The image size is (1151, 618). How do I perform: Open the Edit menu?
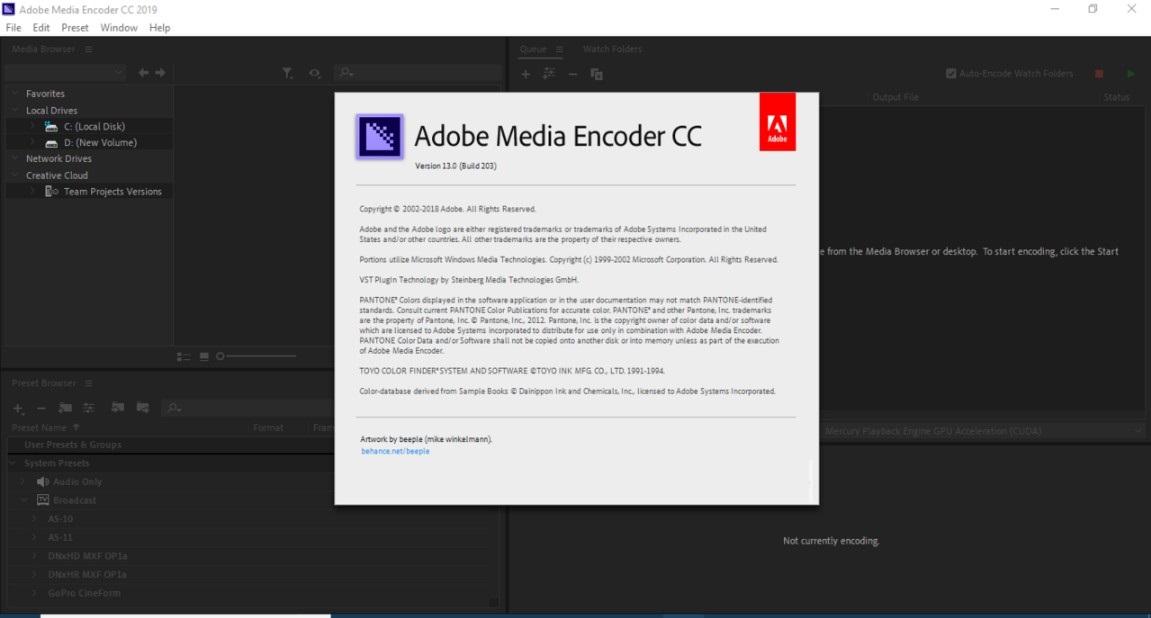(41, 28)
